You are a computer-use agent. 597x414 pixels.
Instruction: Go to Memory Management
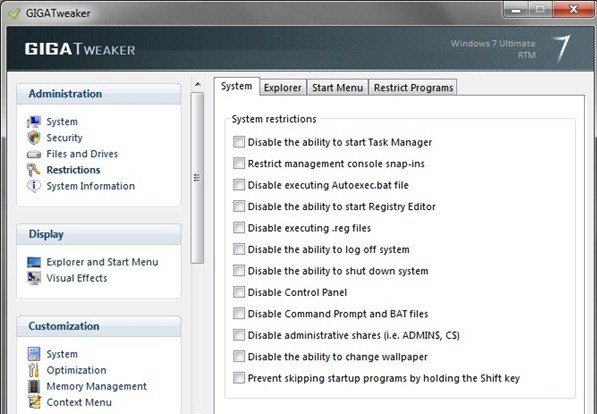pos(96,386)
